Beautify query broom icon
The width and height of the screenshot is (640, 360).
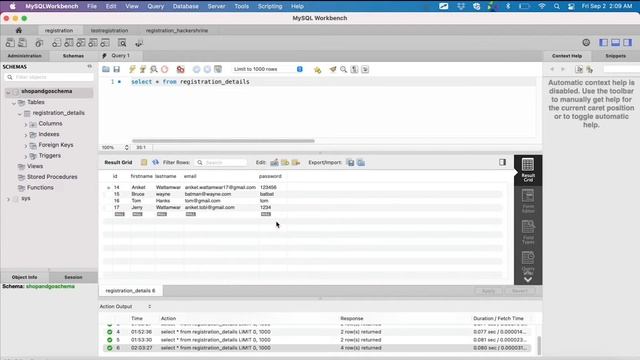(x=333, y=69)
